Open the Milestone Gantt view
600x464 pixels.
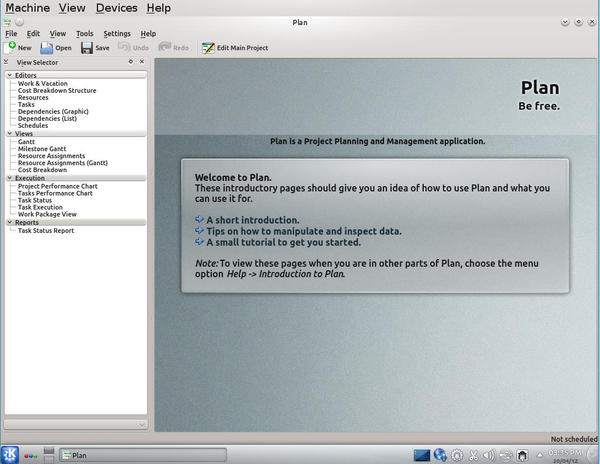click(42, 148)
